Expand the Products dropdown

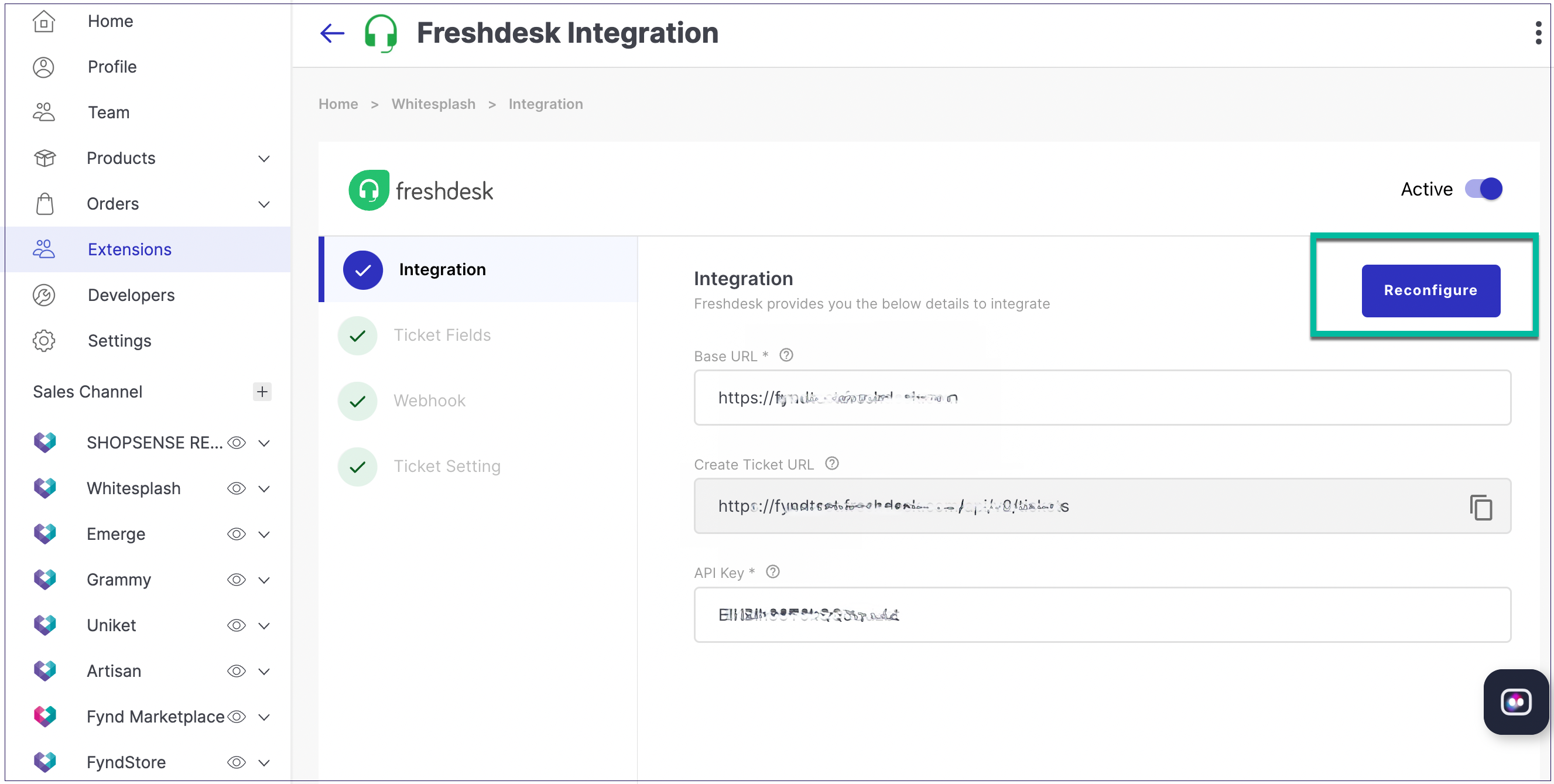pos(263,158)
